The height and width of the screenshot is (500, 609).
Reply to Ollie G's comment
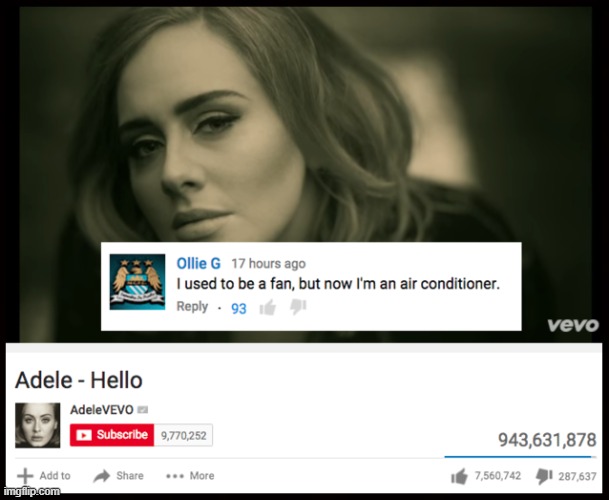click(x=192, y=307)
